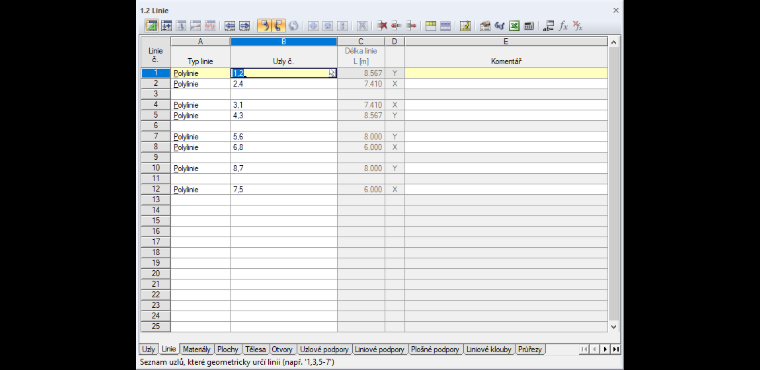
Task: Select column A header
Action: pyautogui.click(x=201, y=42)
